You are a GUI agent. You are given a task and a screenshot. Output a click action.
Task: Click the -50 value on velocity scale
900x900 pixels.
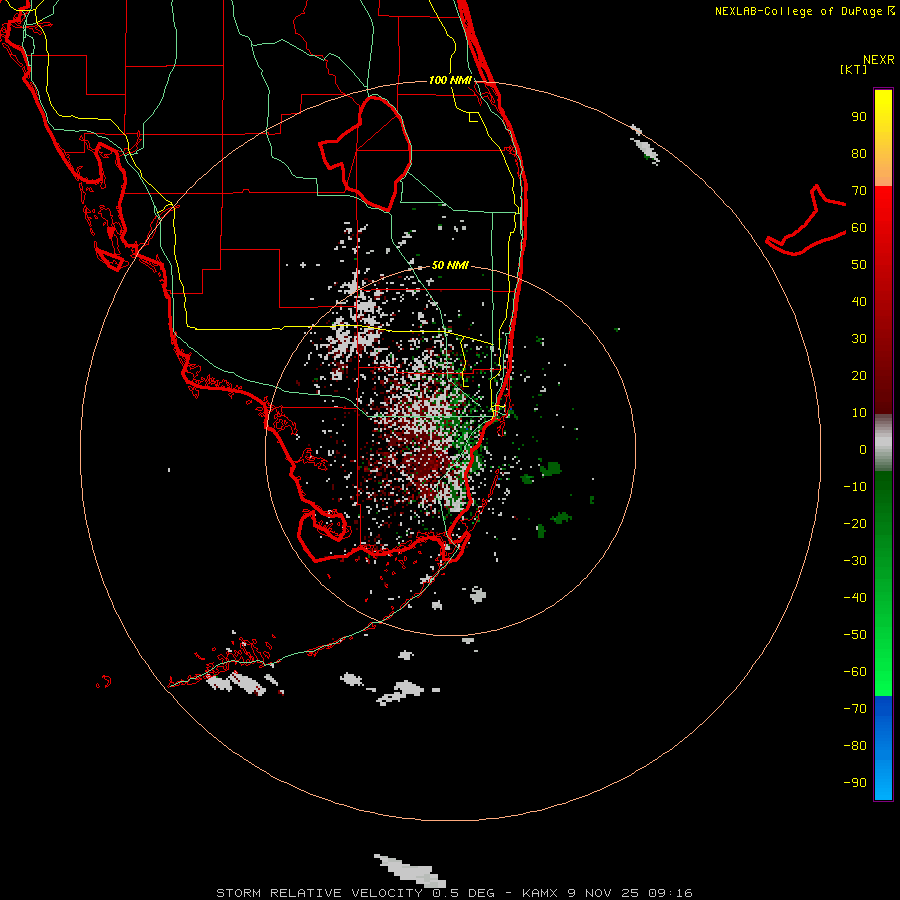855,635
